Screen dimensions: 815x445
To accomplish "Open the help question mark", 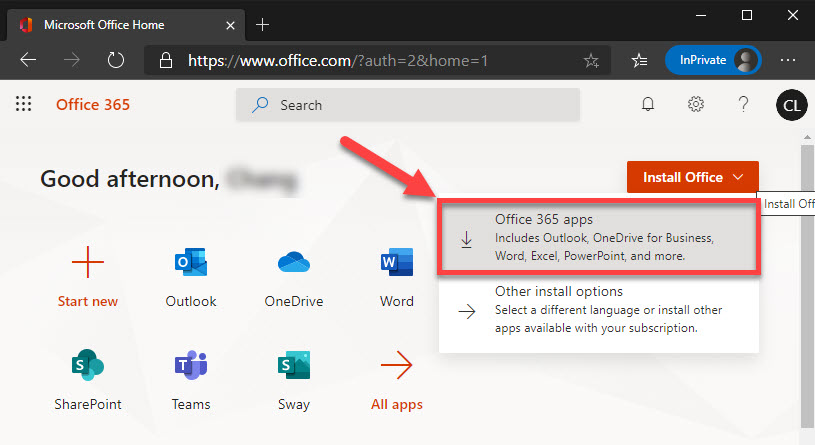I will click(743, 104).
